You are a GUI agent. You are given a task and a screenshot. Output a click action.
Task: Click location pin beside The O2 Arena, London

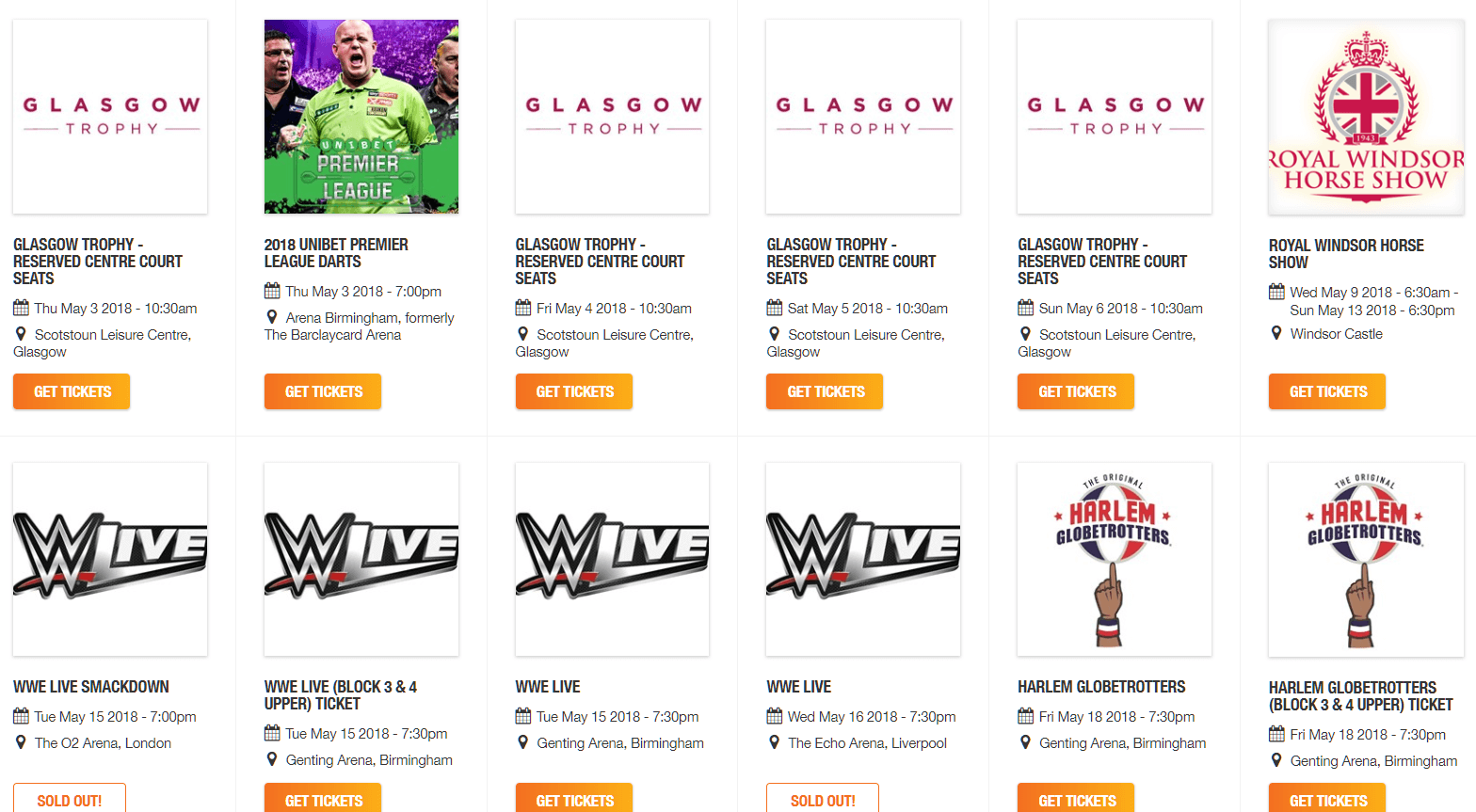point(21,742)
